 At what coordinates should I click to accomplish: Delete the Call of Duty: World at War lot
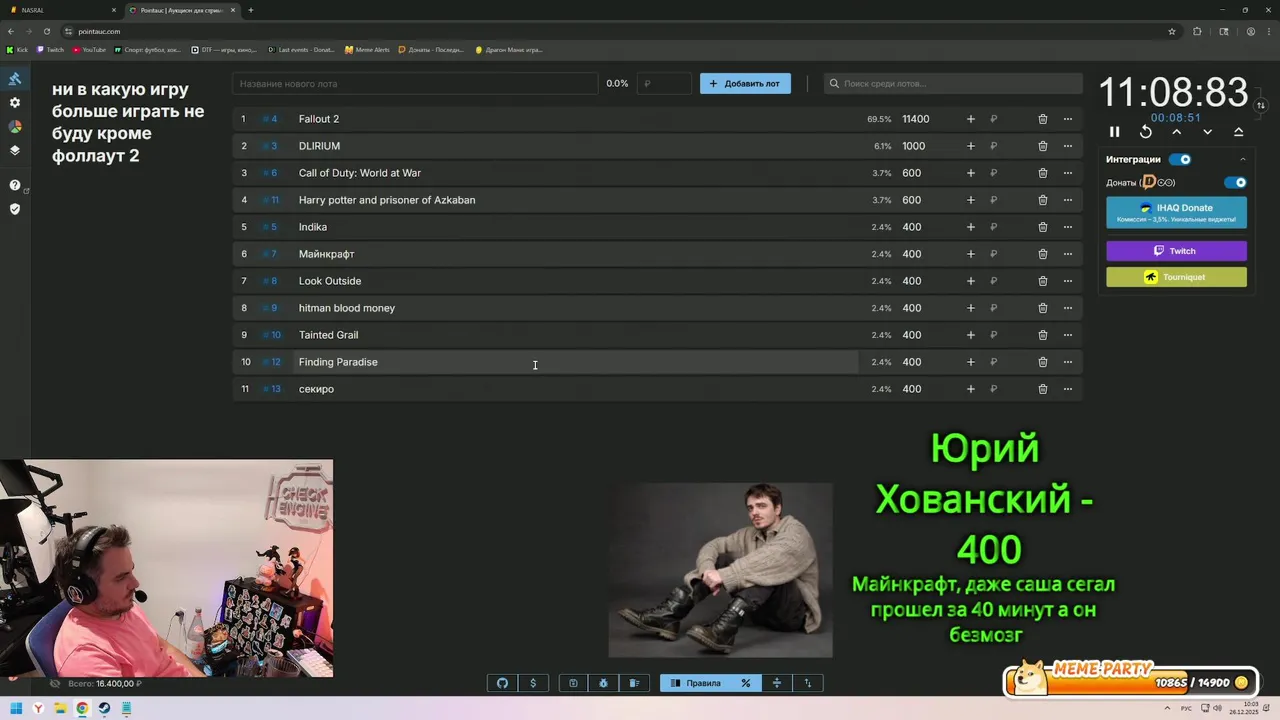click(x=1042, y=173)
